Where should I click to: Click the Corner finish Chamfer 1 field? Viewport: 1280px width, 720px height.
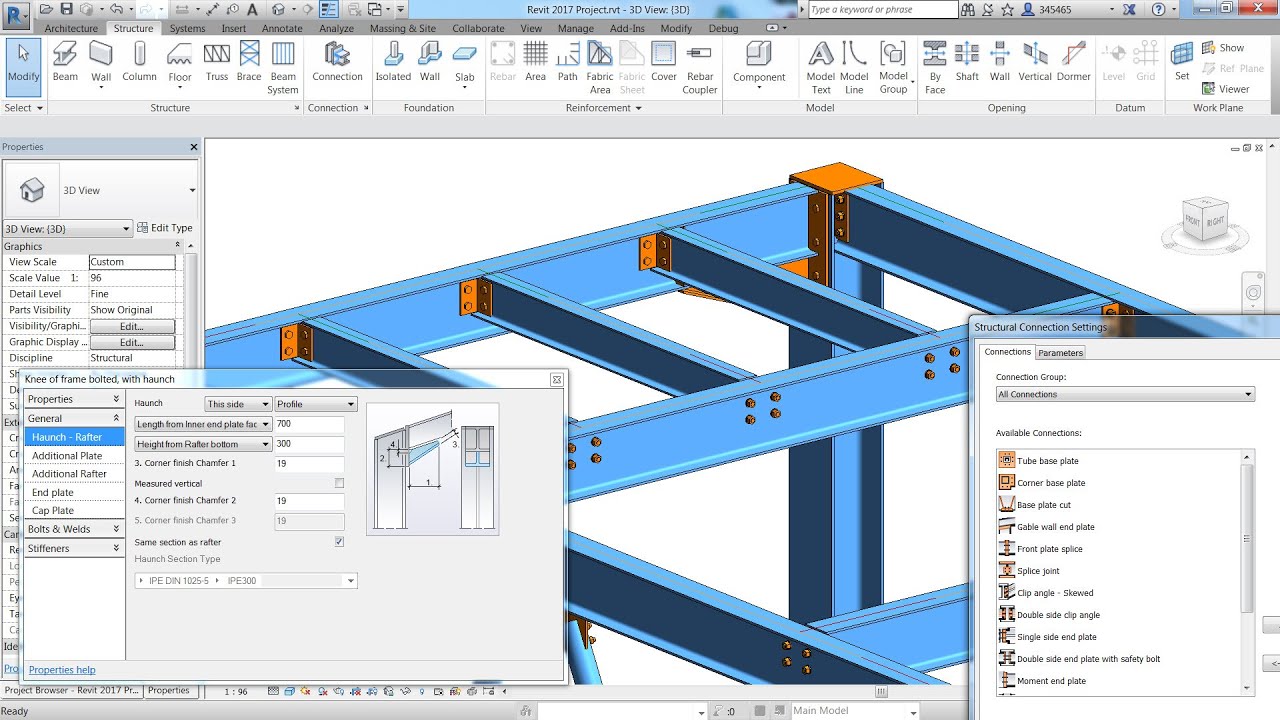pyautogui.click(x=310, y=464)
